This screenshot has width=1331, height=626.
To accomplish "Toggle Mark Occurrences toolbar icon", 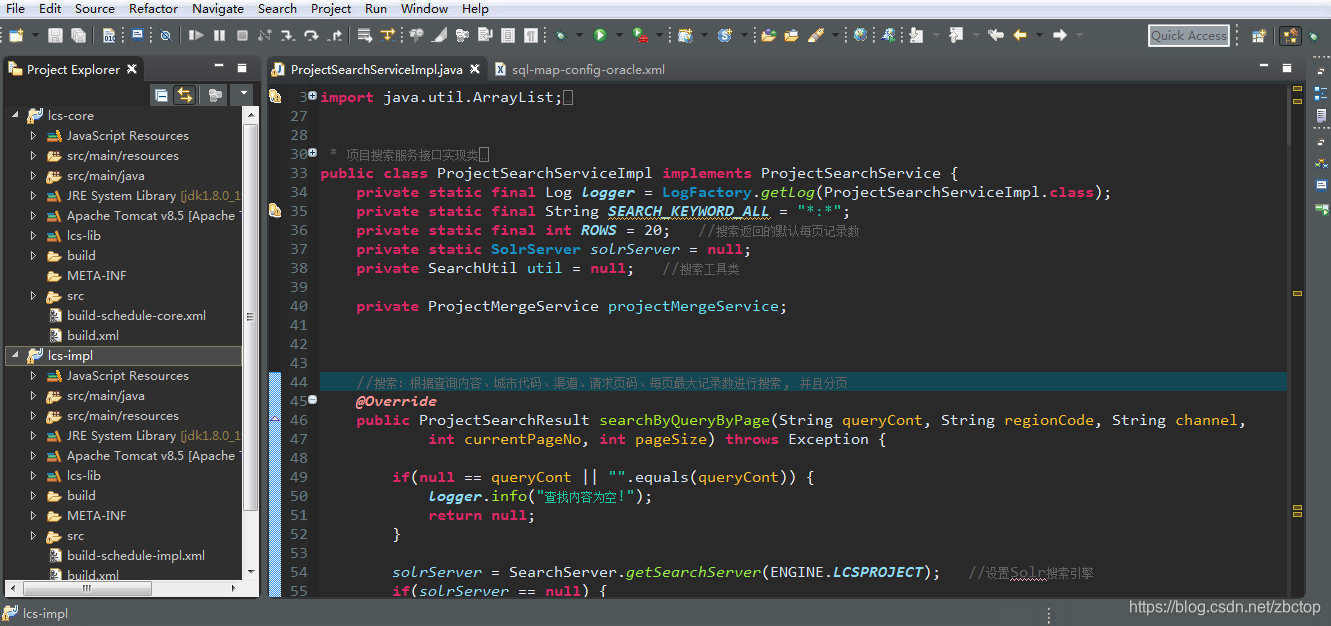I will click(x=438, y=35).
